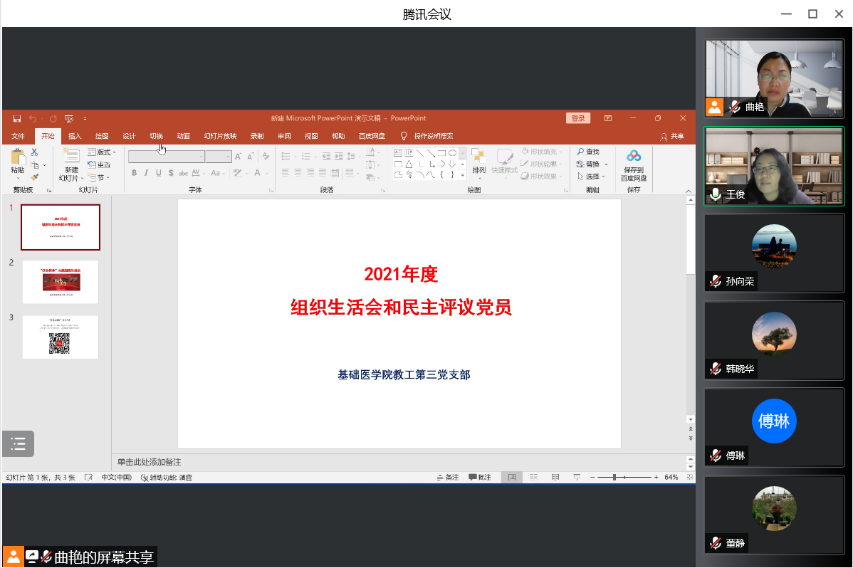
Task: Click the Login (登录) button in title bar
Action: click(578, 118)
